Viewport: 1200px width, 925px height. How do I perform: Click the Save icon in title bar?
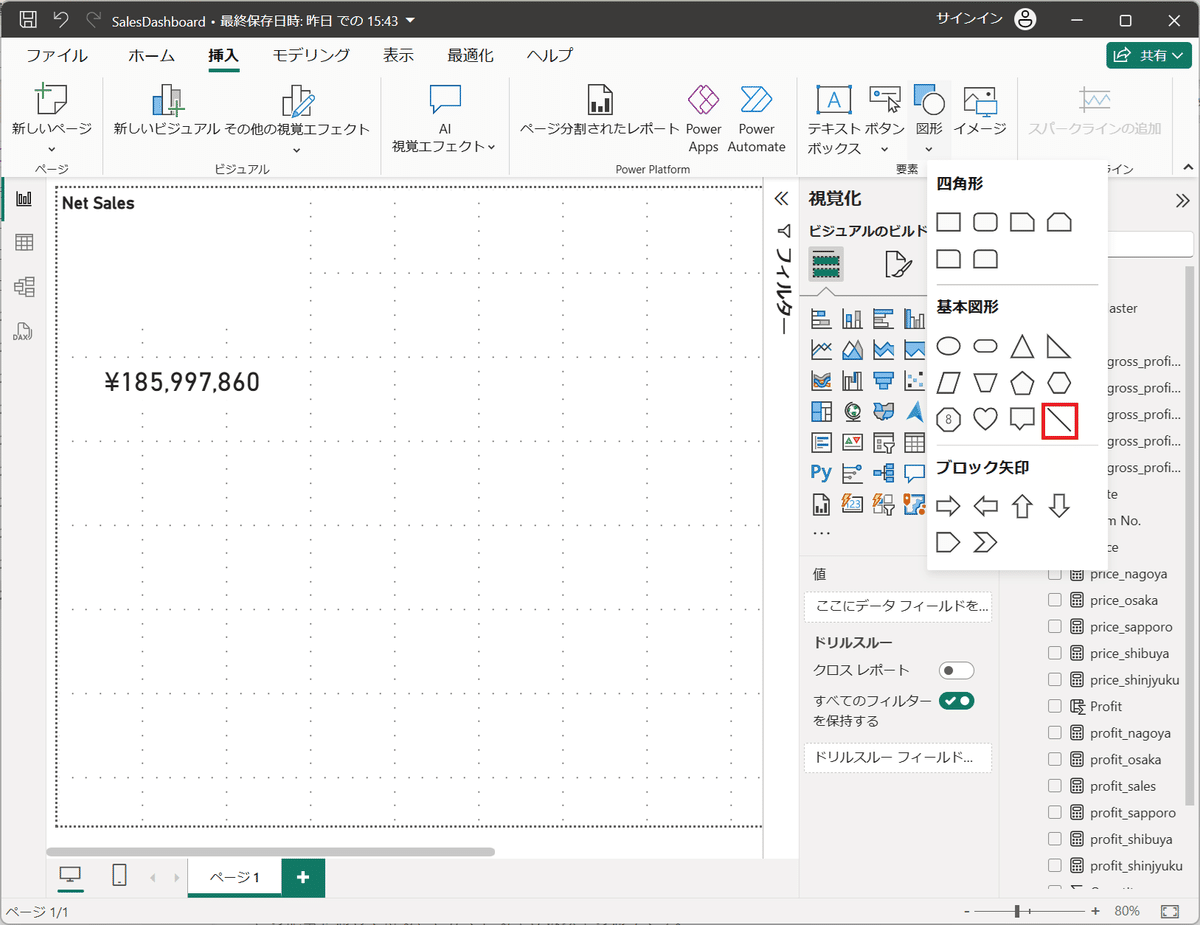click(x=29, y=20)
